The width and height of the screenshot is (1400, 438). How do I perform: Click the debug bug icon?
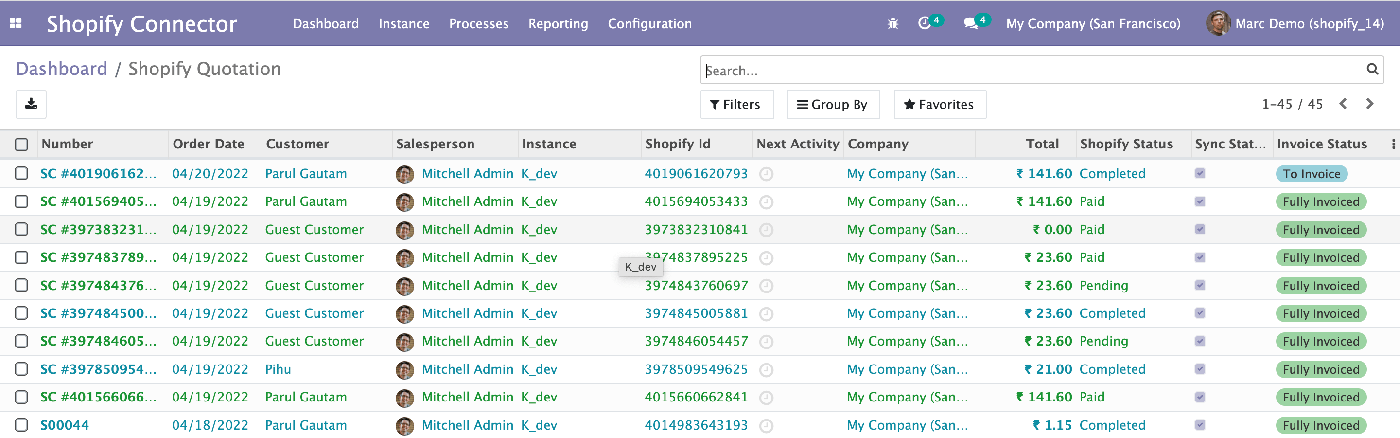pos(893,24)
